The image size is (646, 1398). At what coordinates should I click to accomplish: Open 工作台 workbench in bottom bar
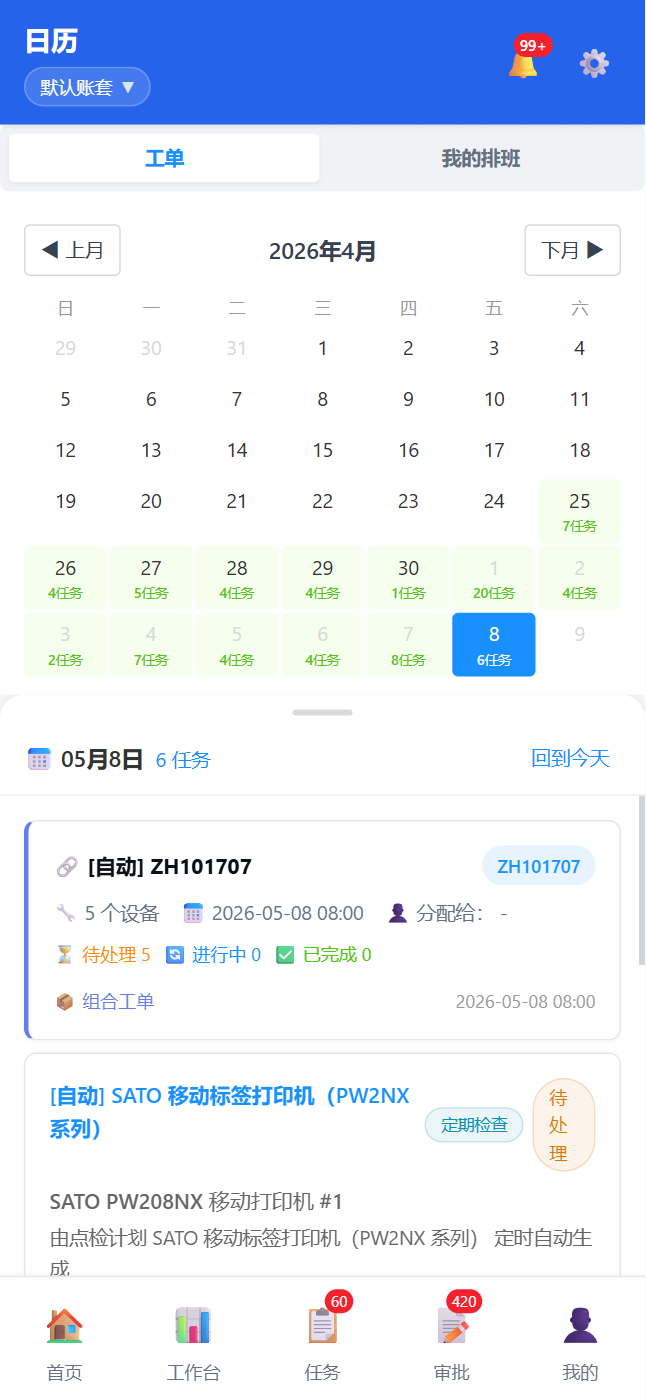[x=193, y=1343]
